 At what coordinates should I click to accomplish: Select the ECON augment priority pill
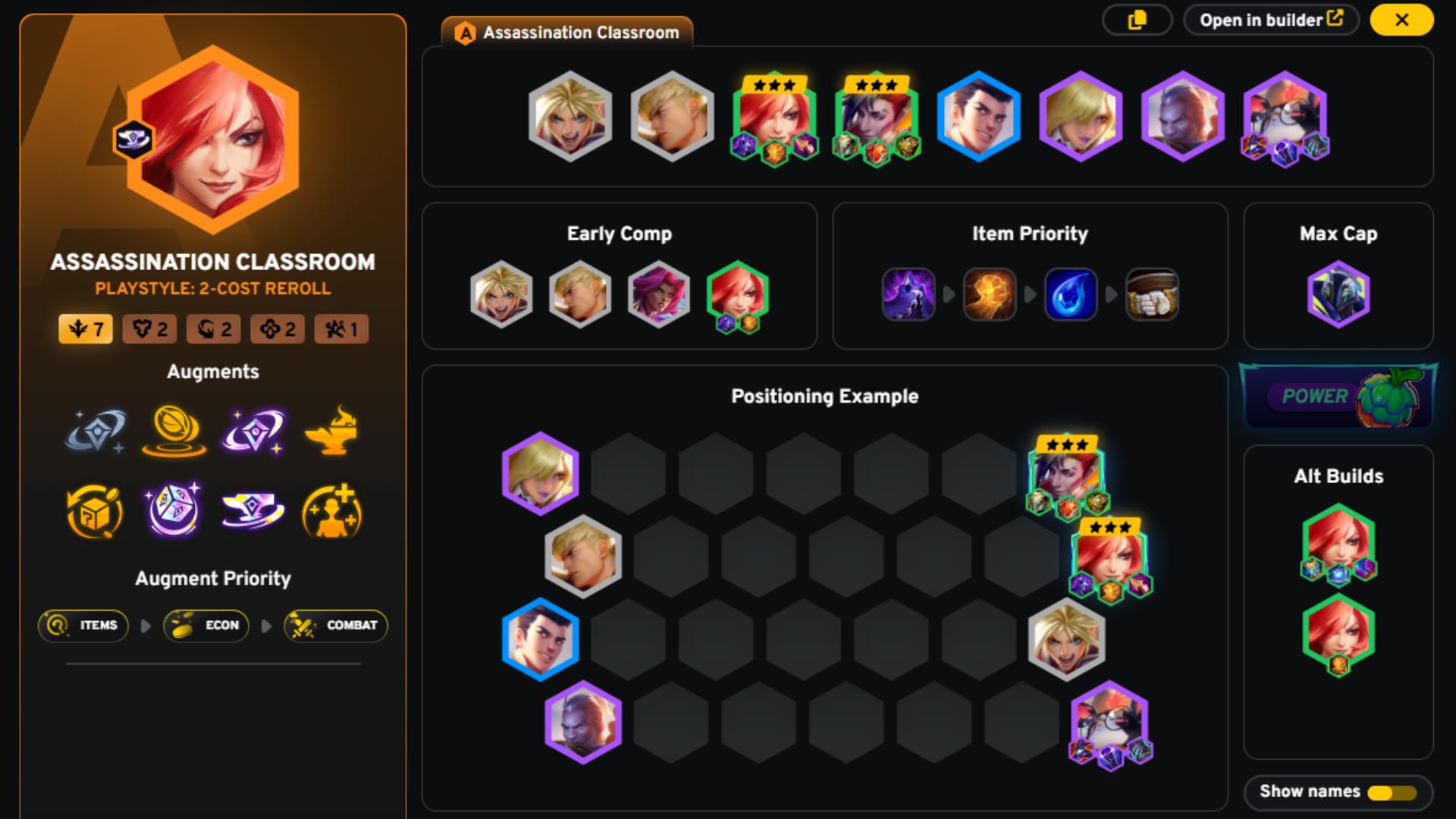pyautogui.click(x=206, y=626)
